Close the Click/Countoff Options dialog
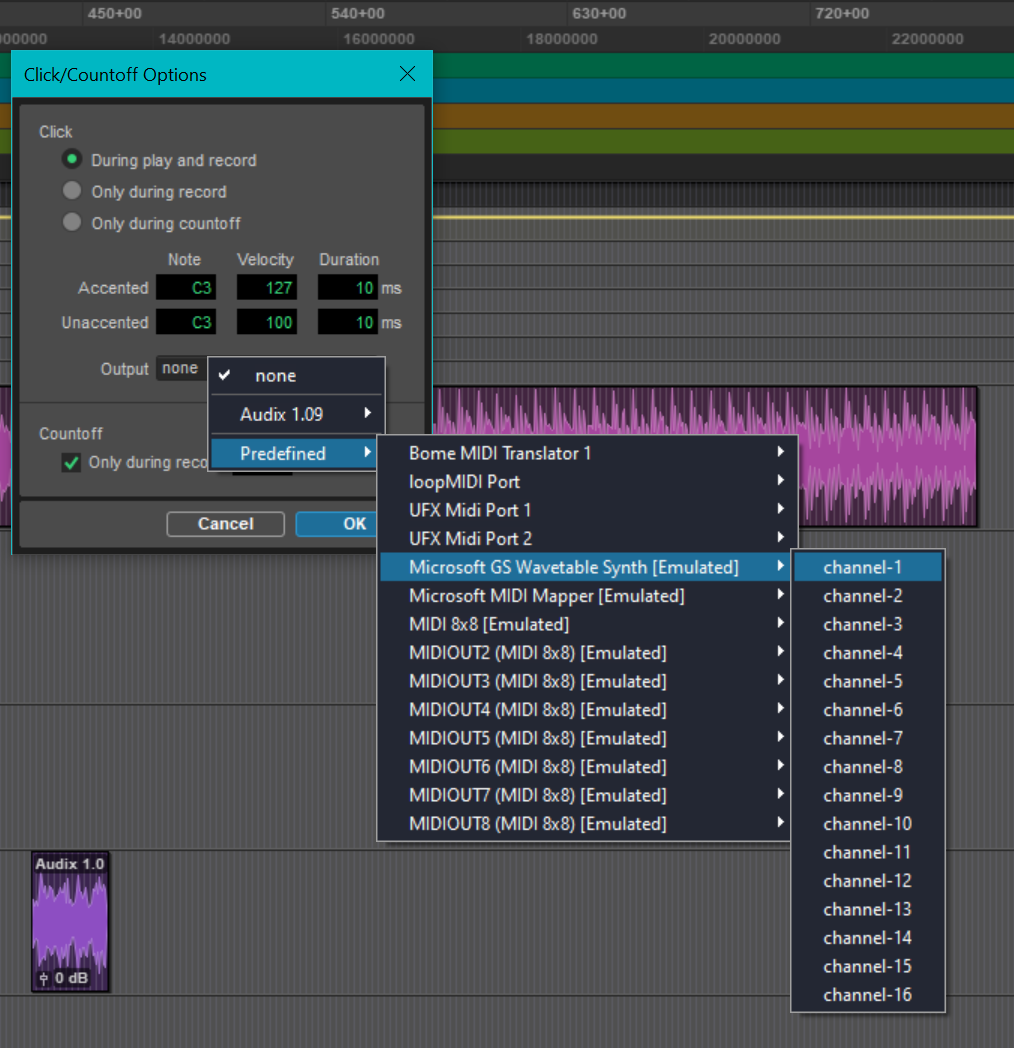Screen dimensions: 1014x1048 click(407, 74)
